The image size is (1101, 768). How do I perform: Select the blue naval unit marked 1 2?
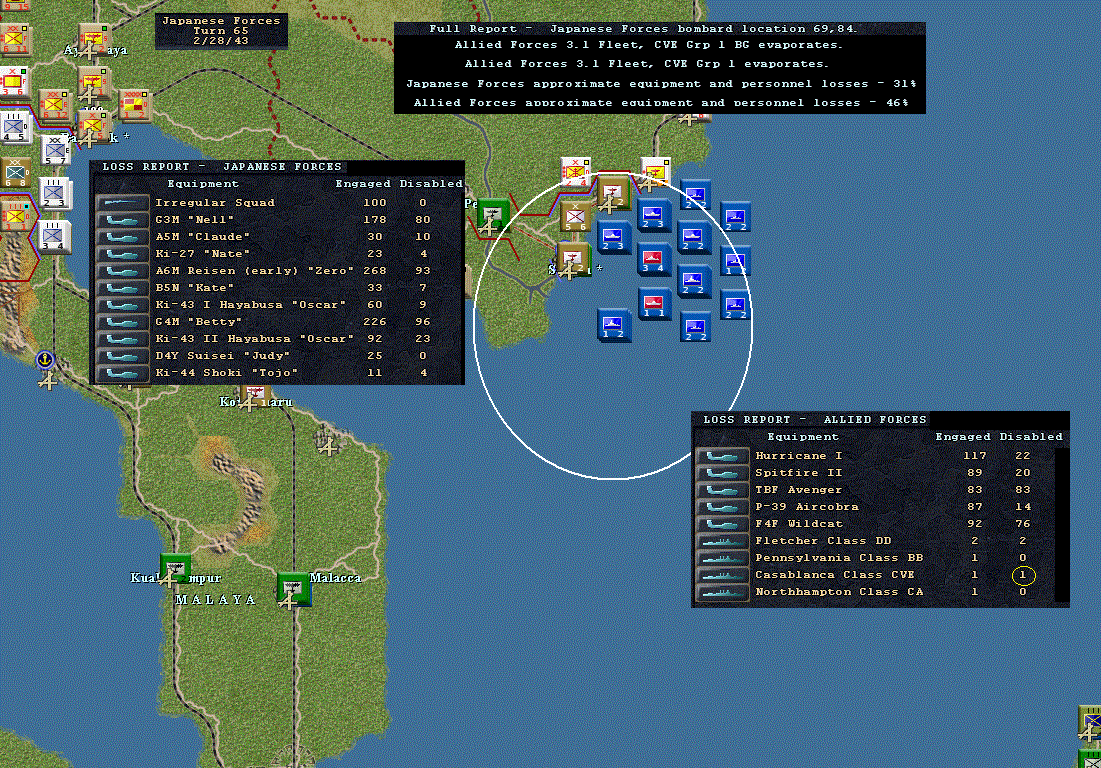tap(613, 325)
